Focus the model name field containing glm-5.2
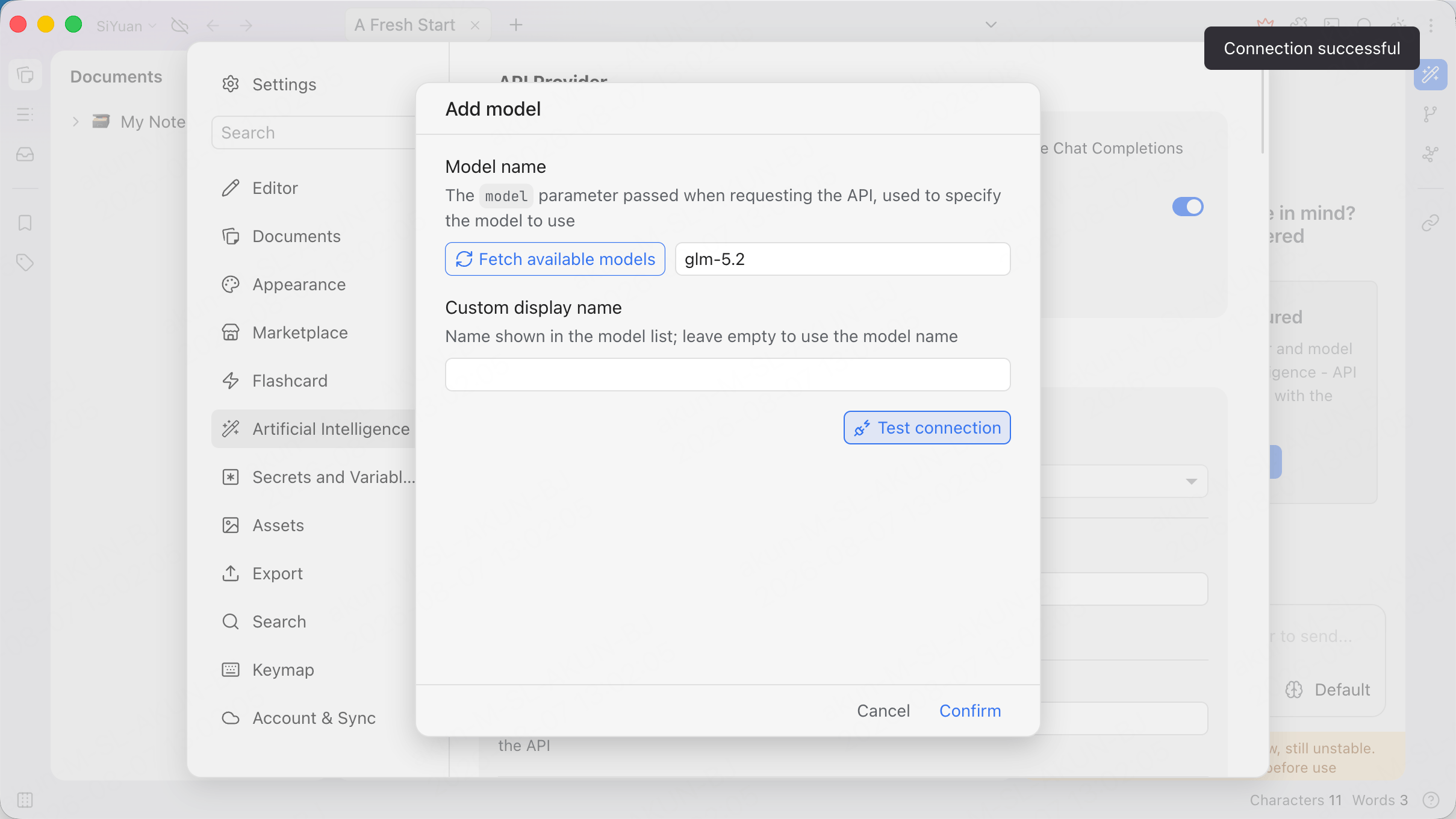The width and height of the screenshot is (1456, 819). pos(843,259)
